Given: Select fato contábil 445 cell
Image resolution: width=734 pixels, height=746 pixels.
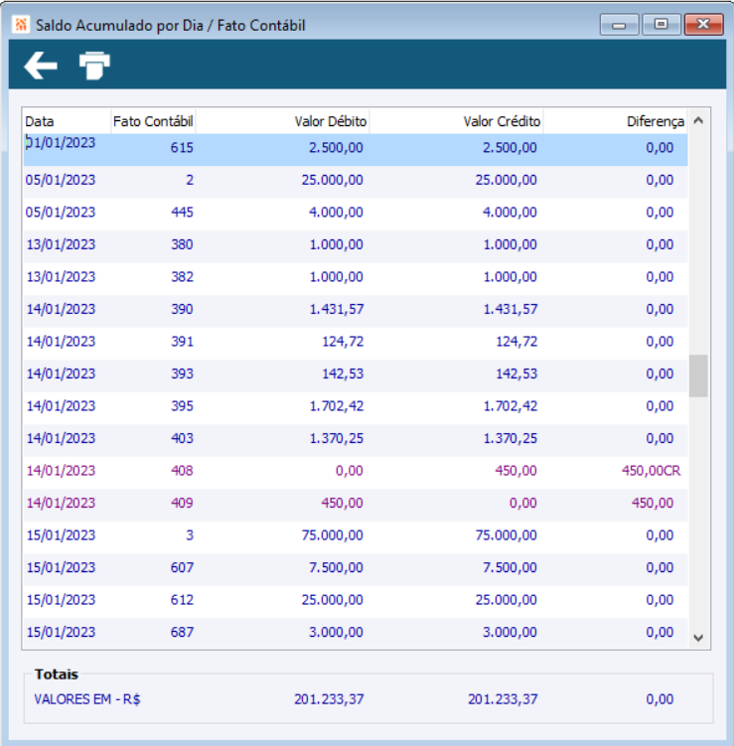Looking at the screenshot, I should (182, 212).
